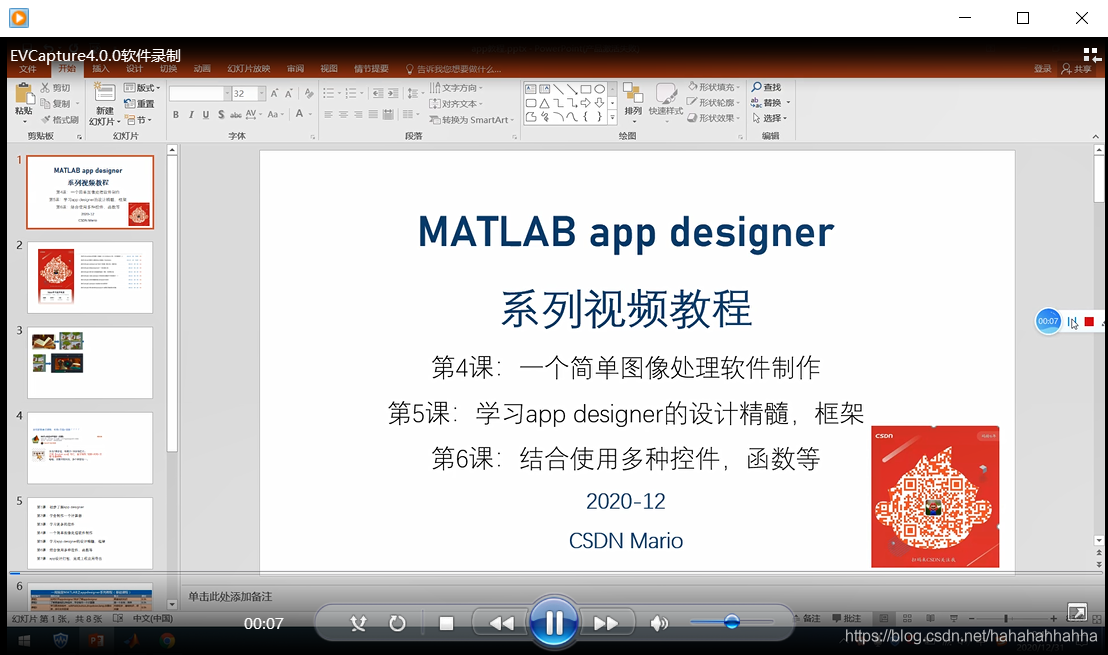Click the center align text icon
This screenshot has height=655, width=1108.
pos(343,114)
